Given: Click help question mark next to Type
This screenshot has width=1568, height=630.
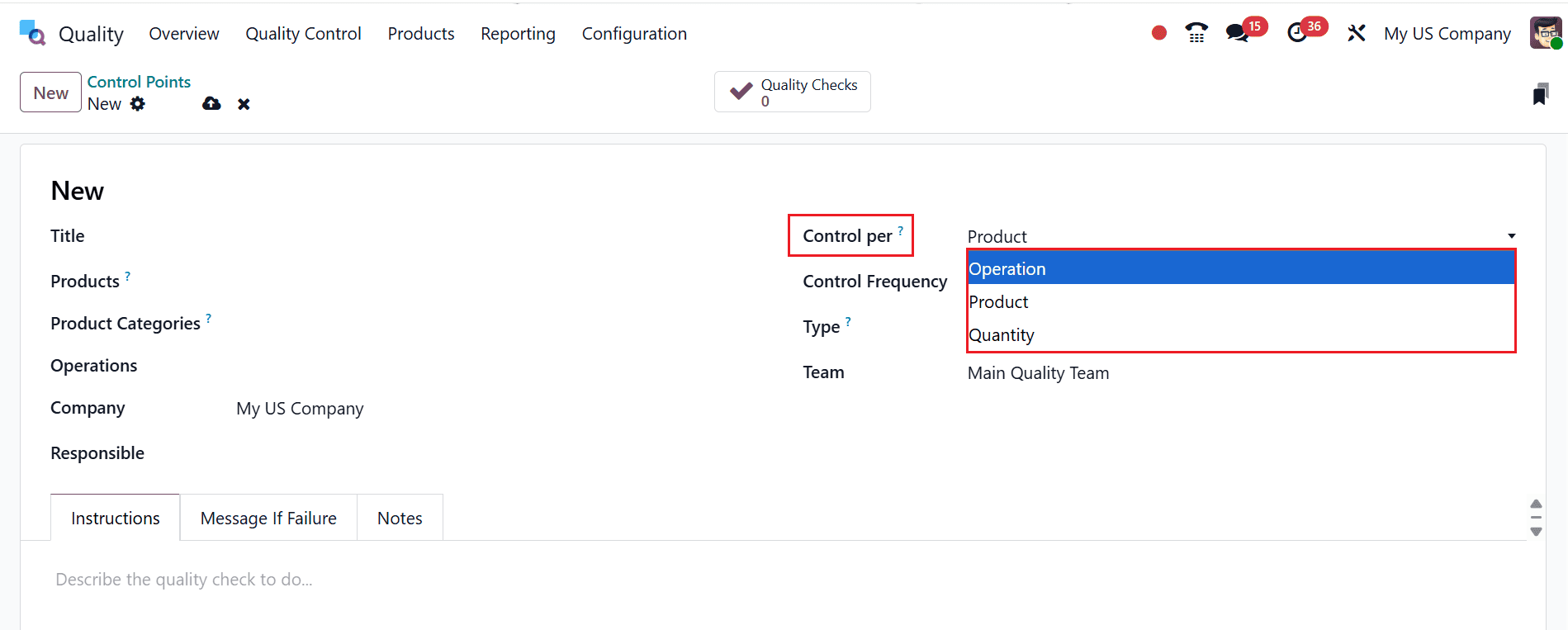Looking at the screenshot, I should 848,321.
